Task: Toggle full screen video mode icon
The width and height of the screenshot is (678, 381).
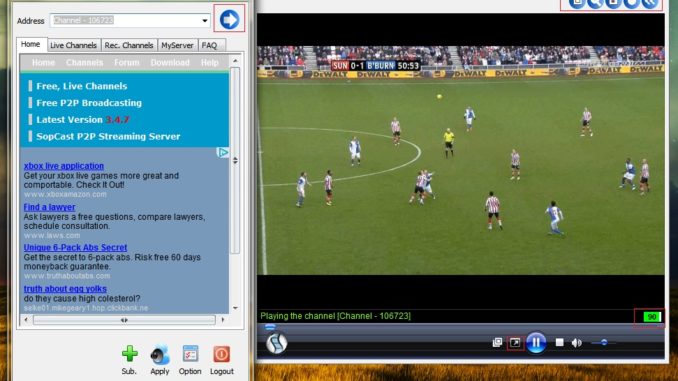Action: (515, 343)
